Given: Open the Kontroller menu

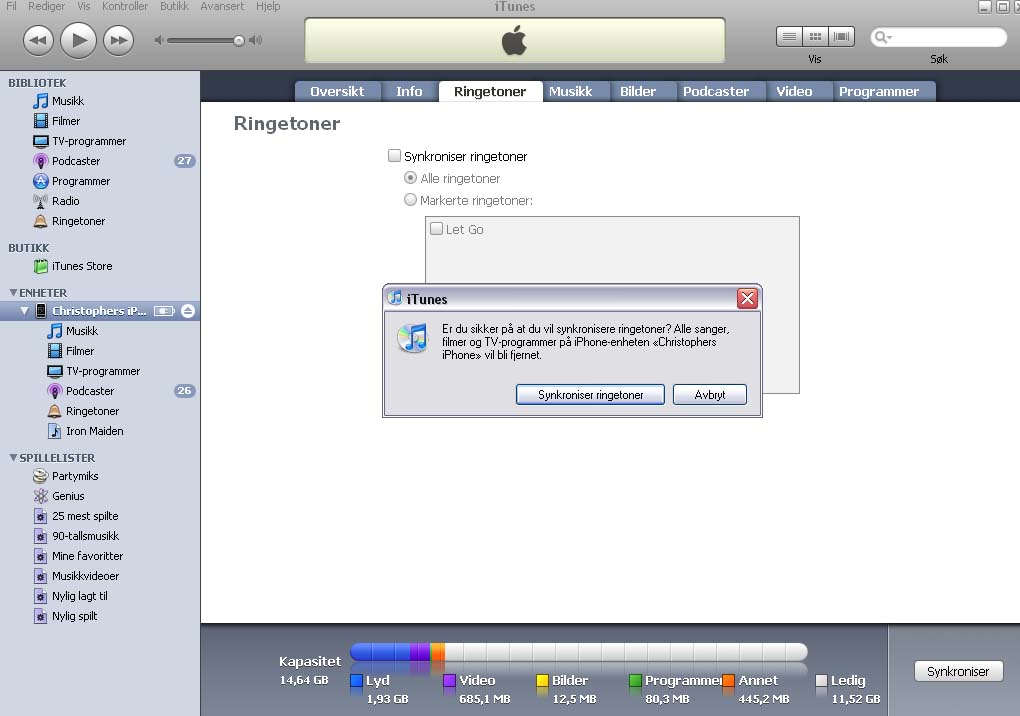Looking at the screenshot, I should pos(125,6).
